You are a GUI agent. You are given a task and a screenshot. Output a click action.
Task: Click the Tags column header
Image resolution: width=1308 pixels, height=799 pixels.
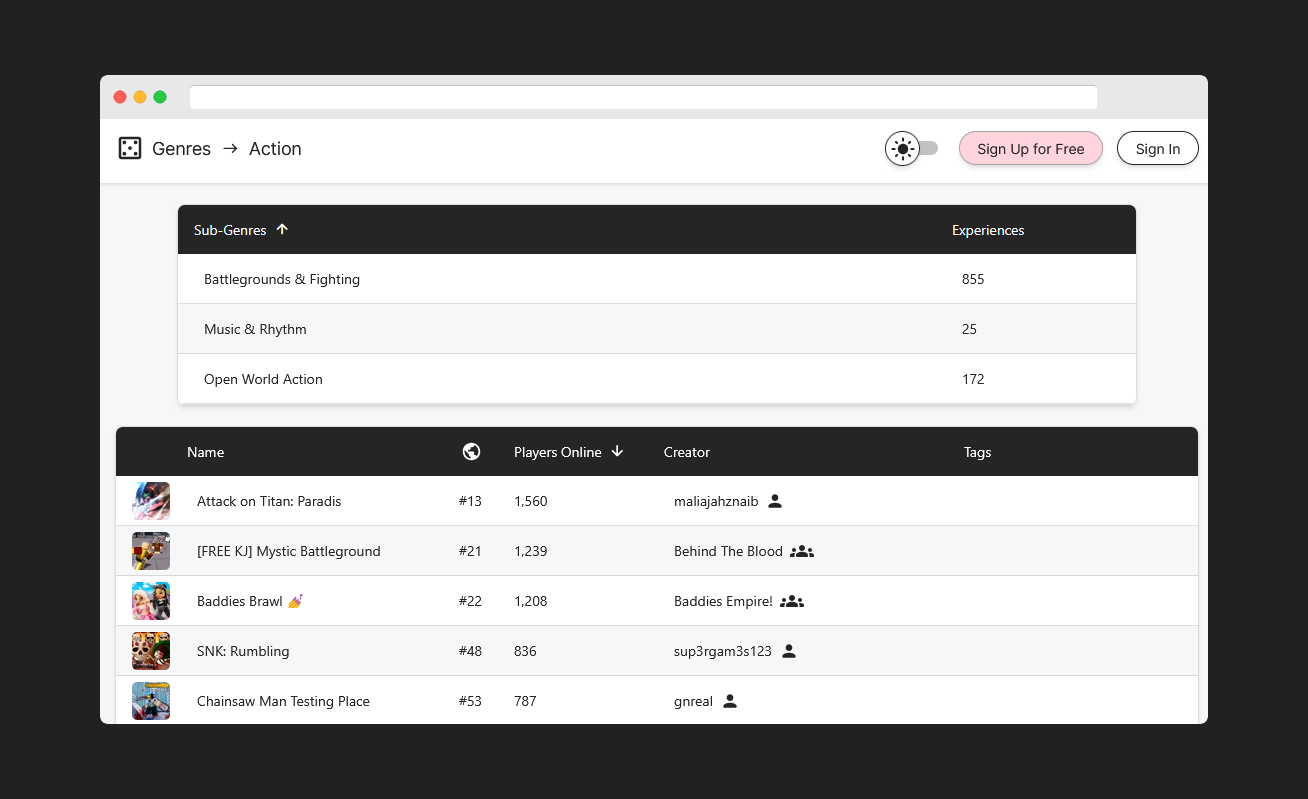[978, 452]
